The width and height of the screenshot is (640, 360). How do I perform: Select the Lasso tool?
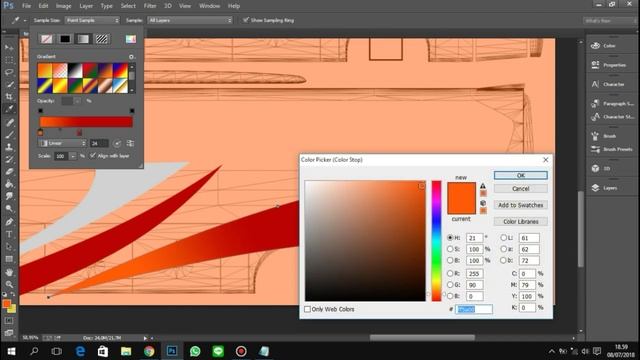tap(9, 72)
